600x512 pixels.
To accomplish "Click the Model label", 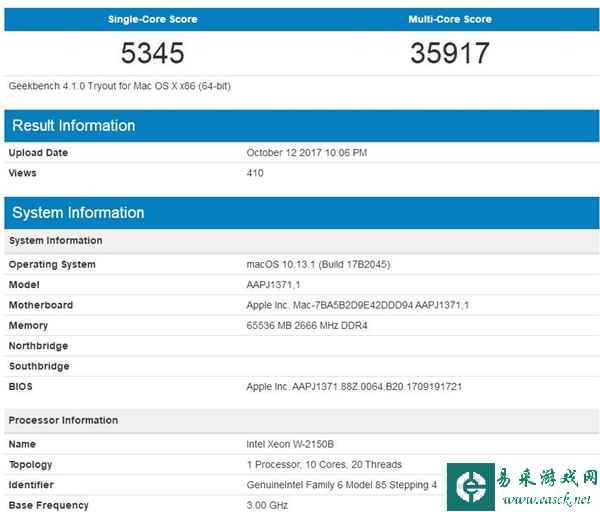I will coord(24,285).
